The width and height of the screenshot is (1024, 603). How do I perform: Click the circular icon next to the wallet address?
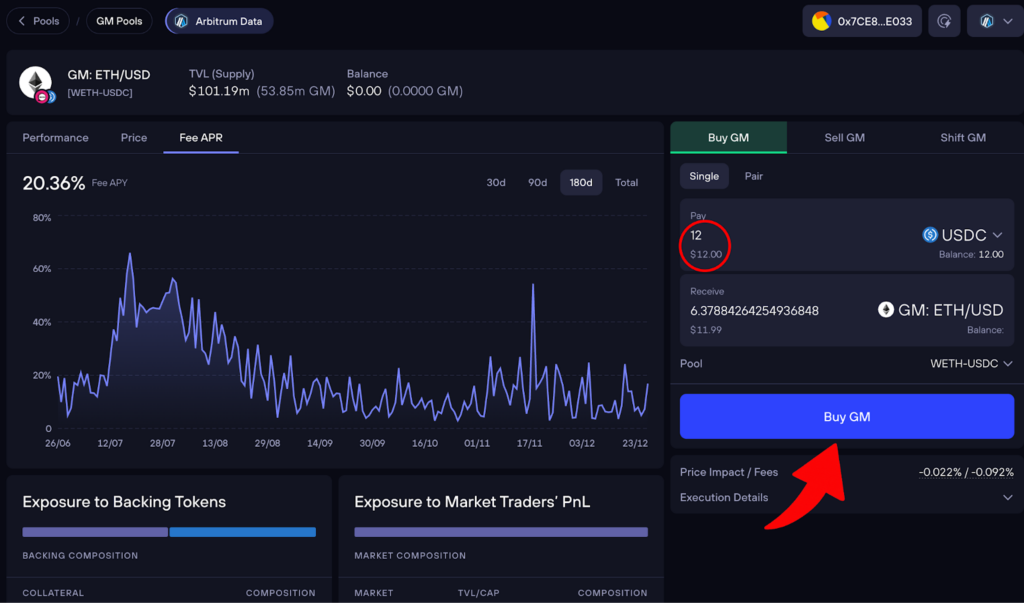tap(943, 21)
